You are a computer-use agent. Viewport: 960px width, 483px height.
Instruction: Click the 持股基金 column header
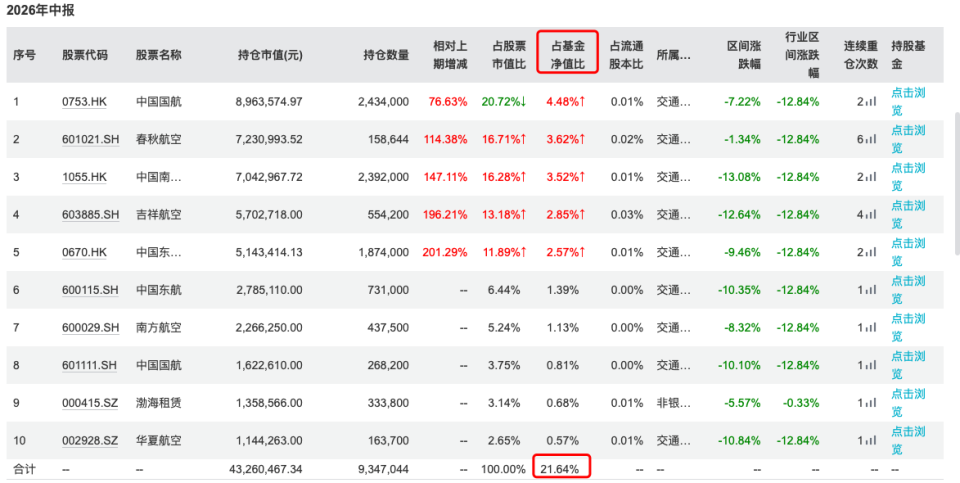coord(908,55)
